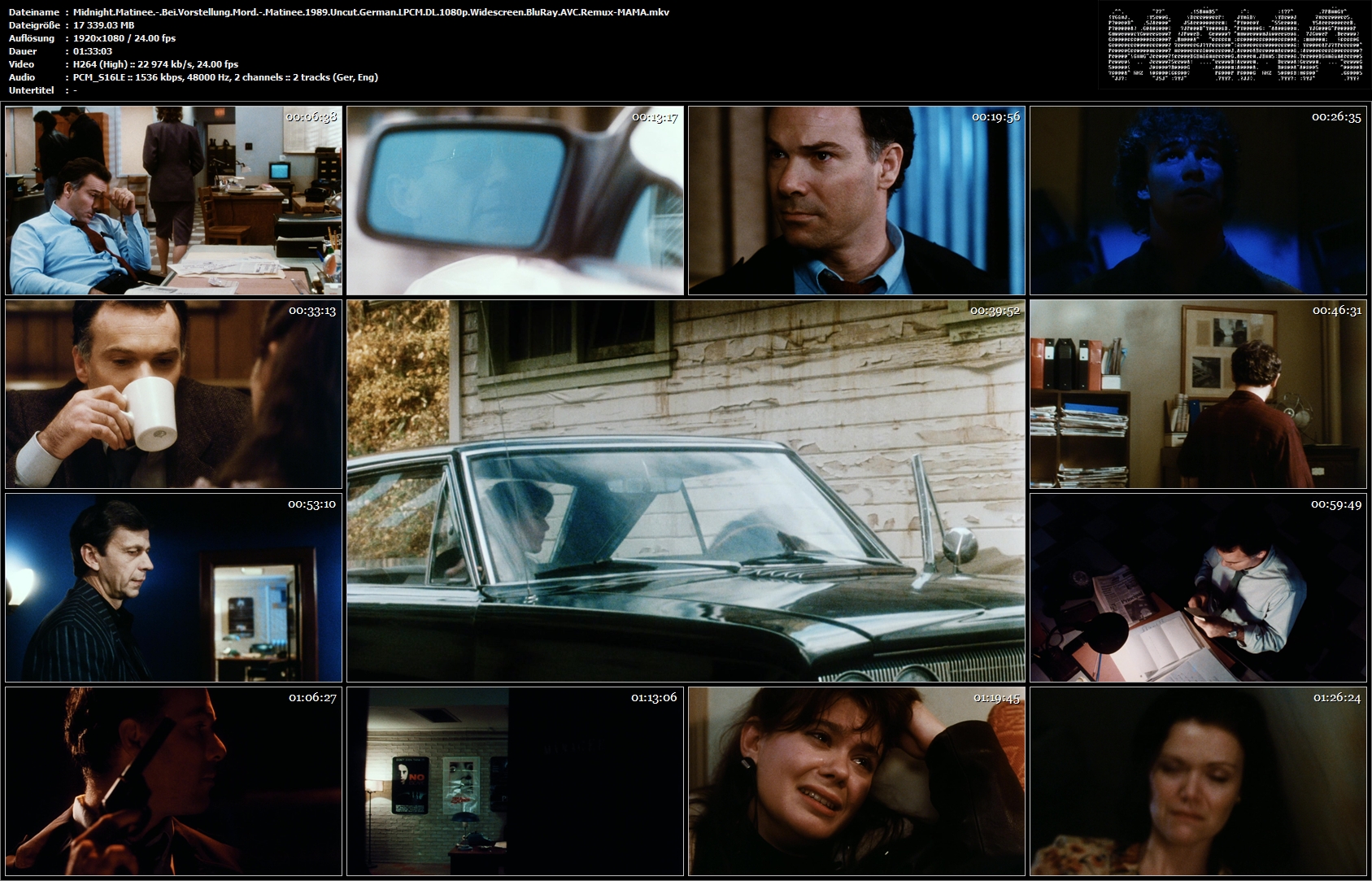1372x881 pixels.
Task: Select the thumbnail stamped 01:19:45
Action: tap(856, 781)
